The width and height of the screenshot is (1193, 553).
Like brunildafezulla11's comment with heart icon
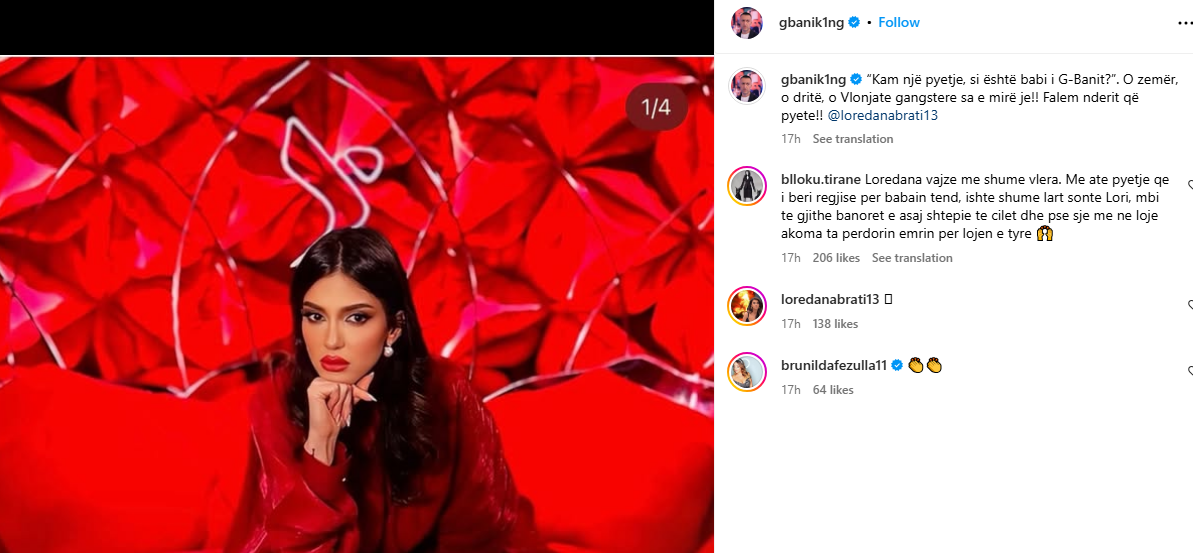[x=1190, y=371]
